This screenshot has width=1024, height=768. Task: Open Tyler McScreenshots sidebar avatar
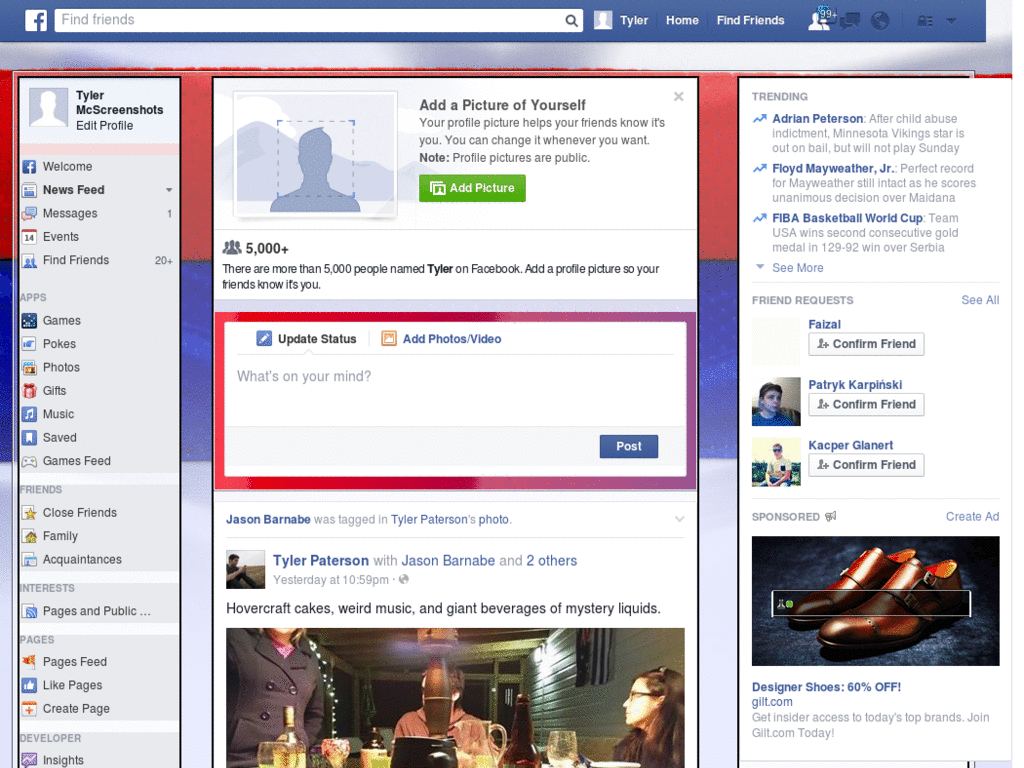48,107
